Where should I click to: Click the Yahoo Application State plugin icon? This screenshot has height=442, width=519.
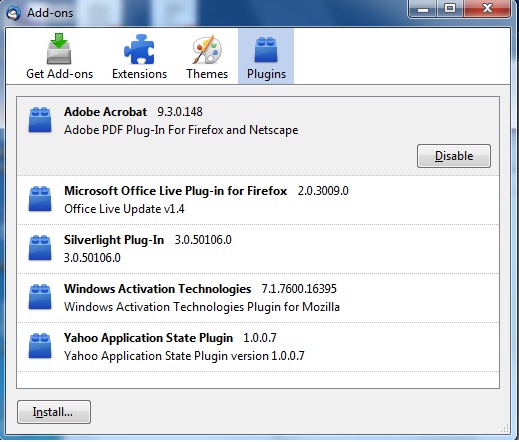tap(40, 346)
